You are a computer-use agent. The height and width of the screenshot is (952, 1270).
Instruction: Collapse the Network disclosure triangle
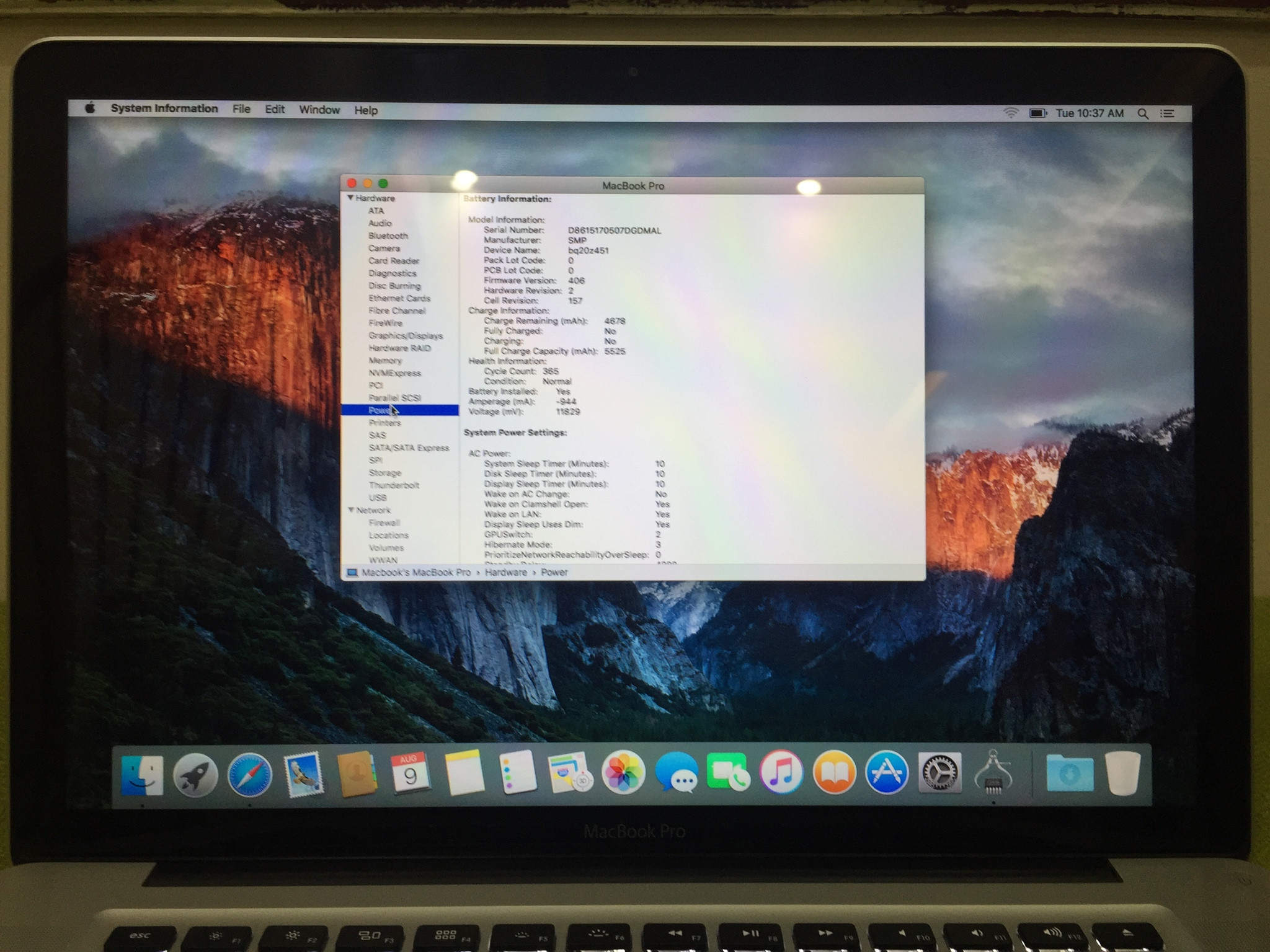[351, 510]
